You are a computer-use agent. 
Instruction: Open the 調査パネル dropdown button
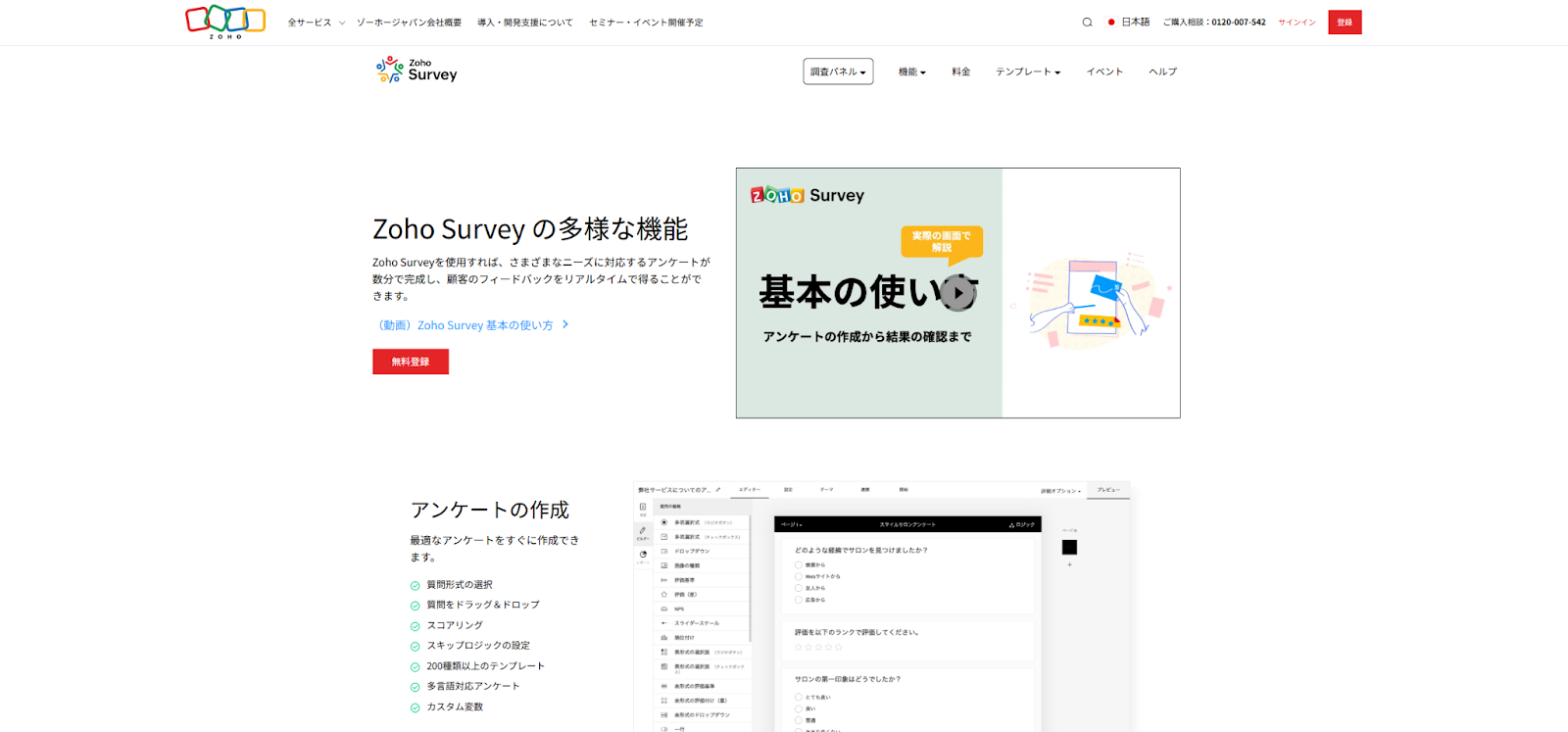tap(838, 72)
